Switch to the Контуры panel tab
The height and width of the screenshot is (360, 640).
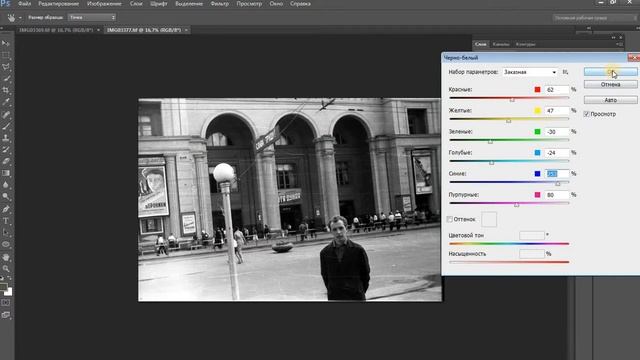[x=525, y=44]
